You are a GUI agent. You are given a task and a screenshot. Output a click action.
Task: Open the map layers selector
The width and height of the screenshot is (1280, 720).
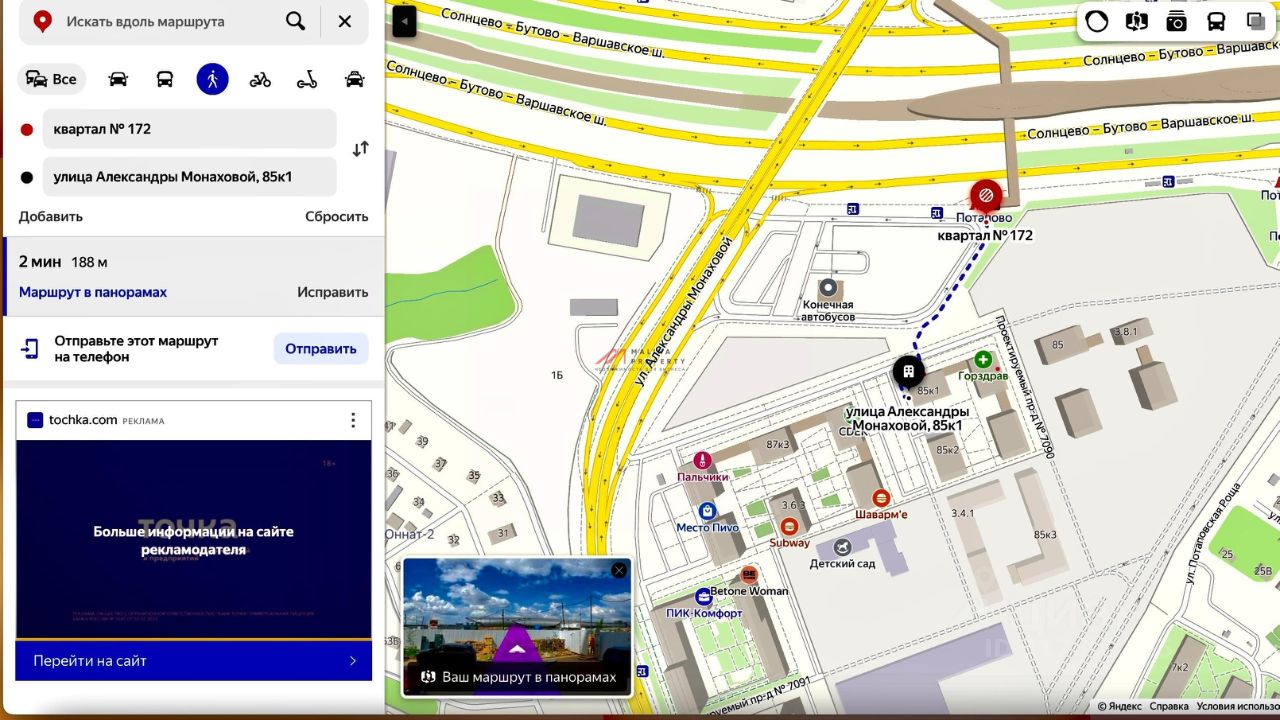(x=1256, y=21)
